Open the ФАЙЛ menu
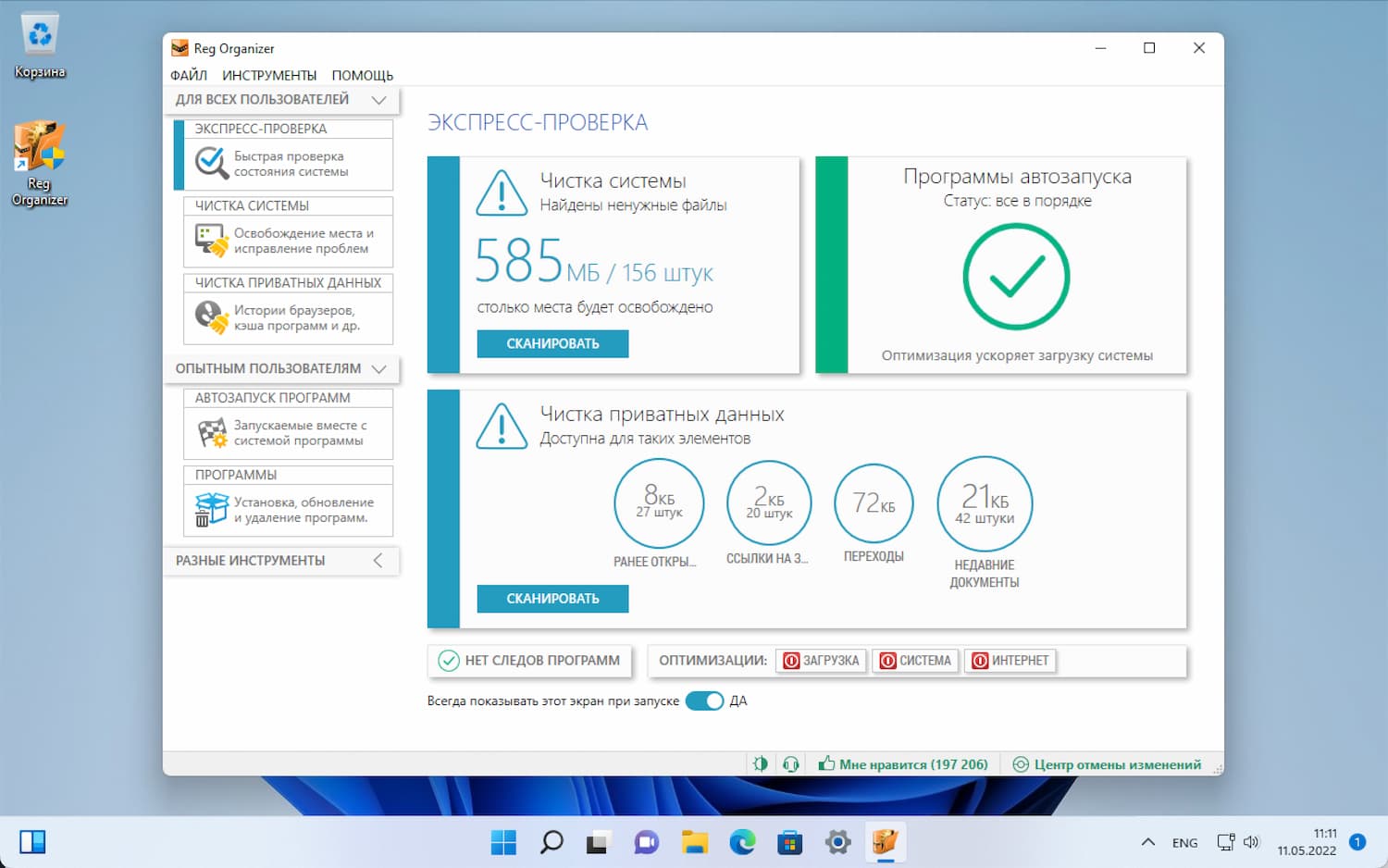Viewport: 1388px width, 868px height. tap(189, 75)
